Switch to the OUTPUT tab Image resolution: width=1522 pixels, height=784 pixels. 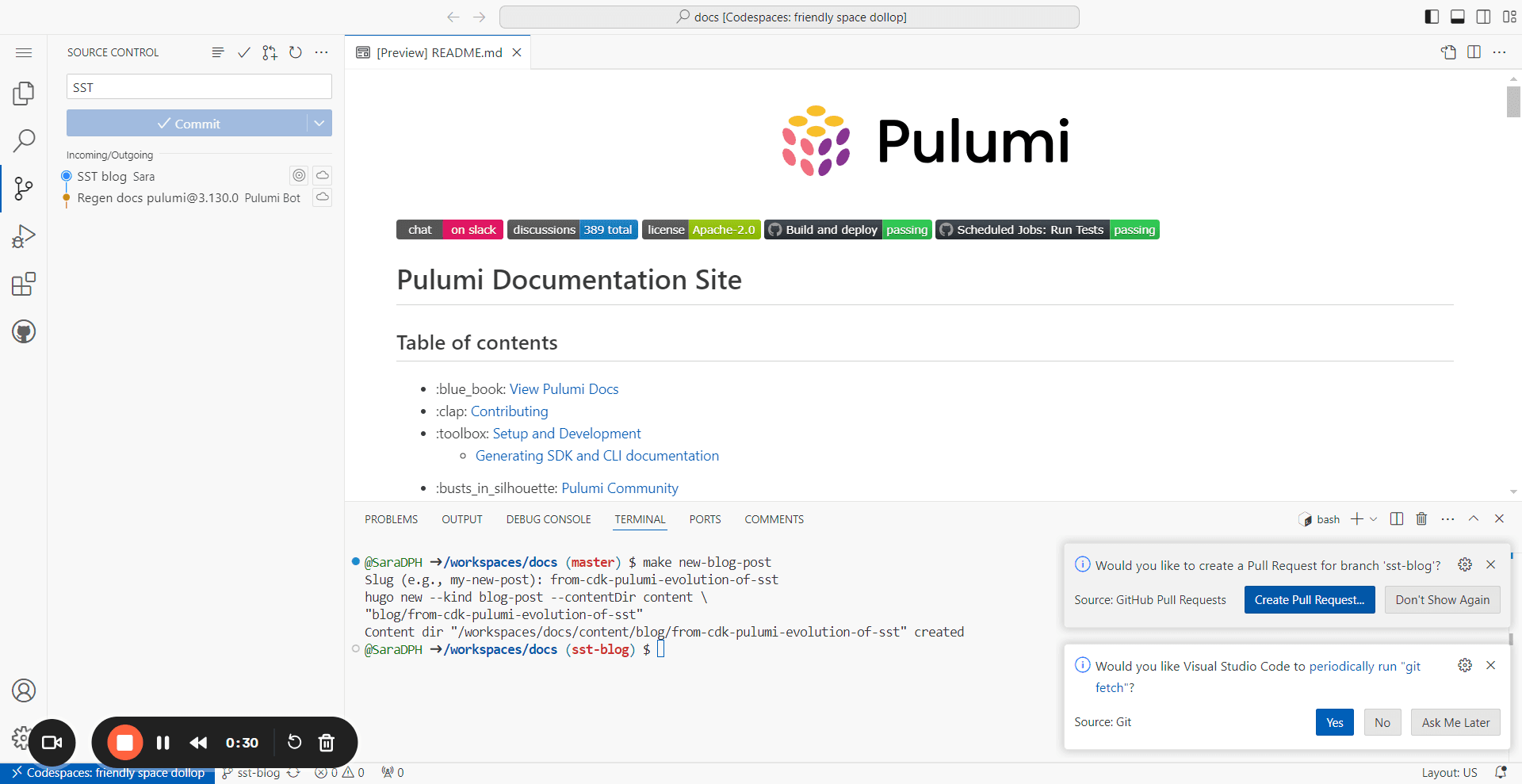[462, 519]
